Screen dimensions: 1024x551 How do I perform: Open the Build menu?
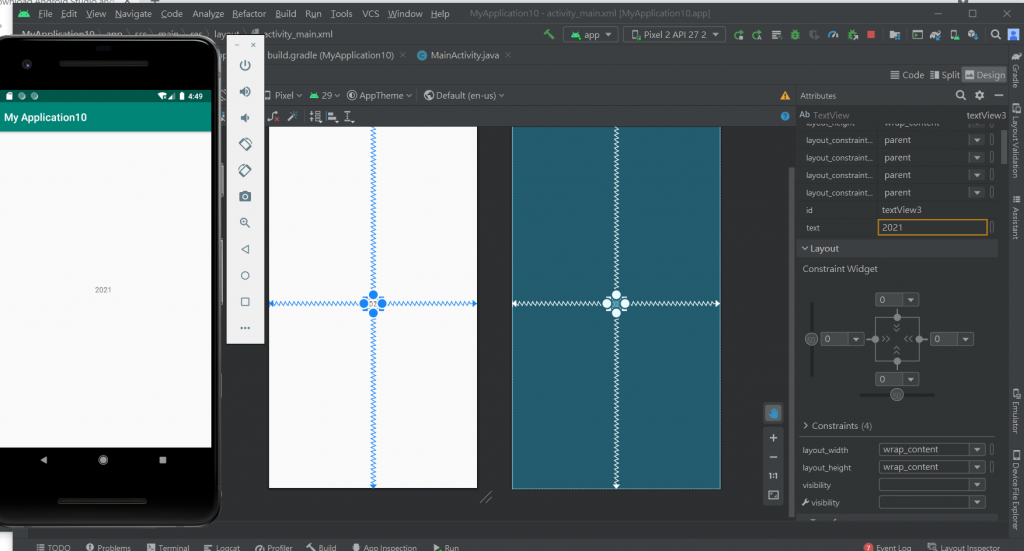coord(285,14)
